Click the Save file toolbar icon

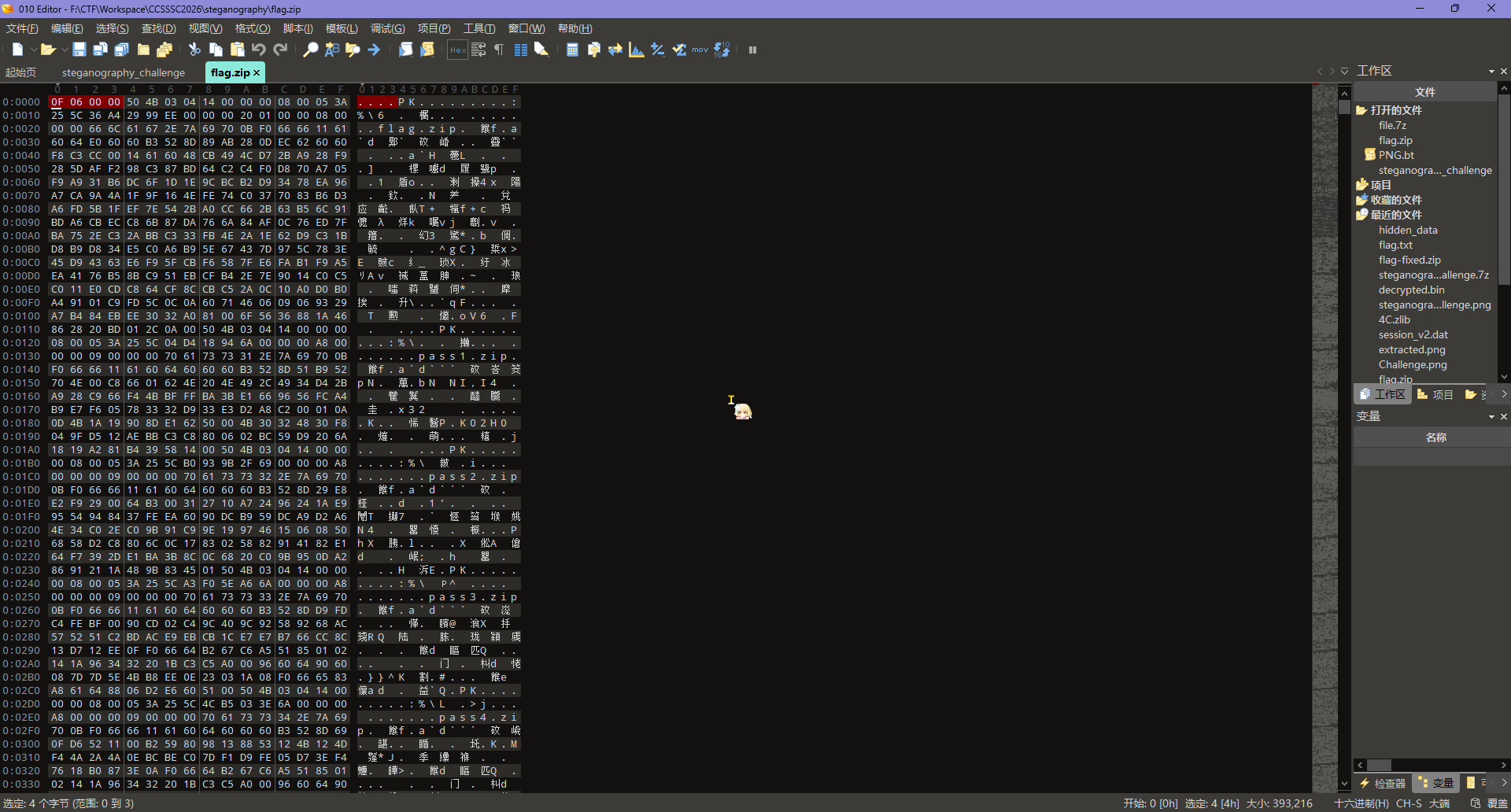(x=79, y=50)
